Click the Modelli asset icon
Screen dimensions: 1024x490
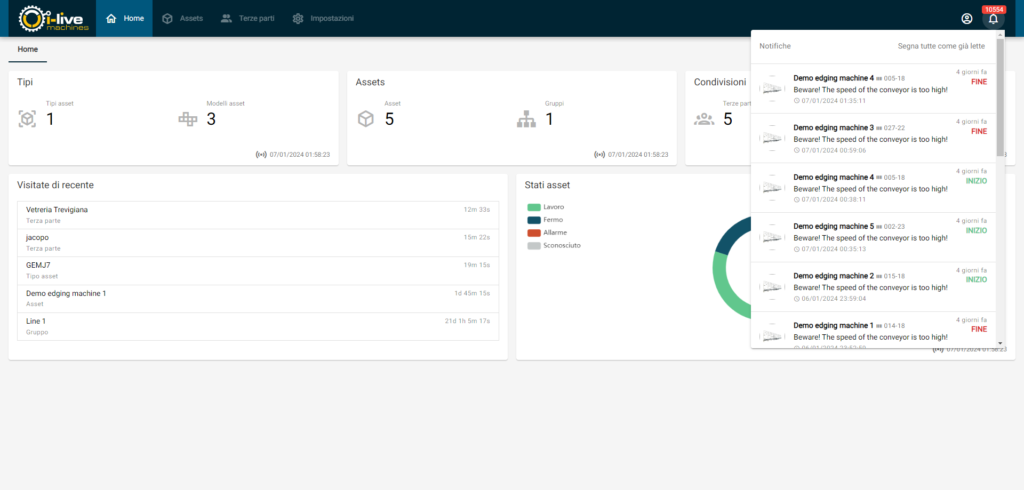point(188,119)
